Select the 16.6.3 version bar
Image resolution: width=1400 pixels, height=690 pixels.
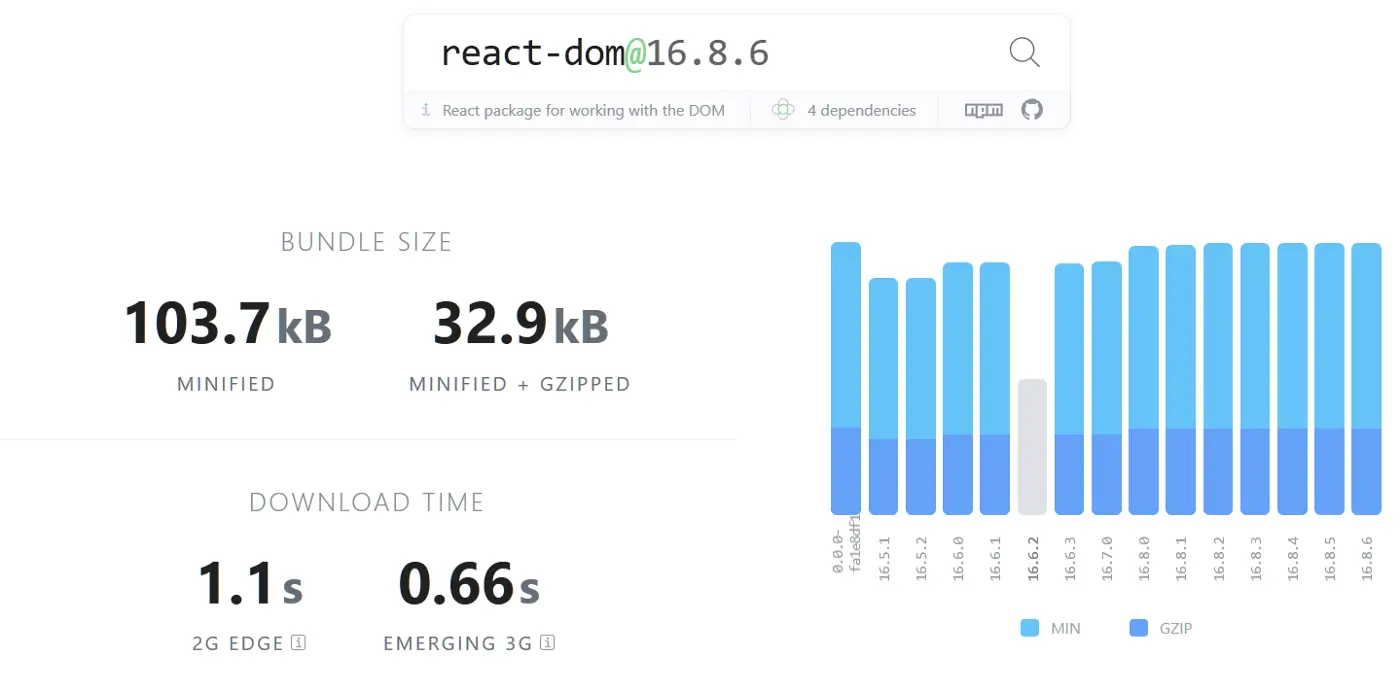click(x=1070, y=389)
